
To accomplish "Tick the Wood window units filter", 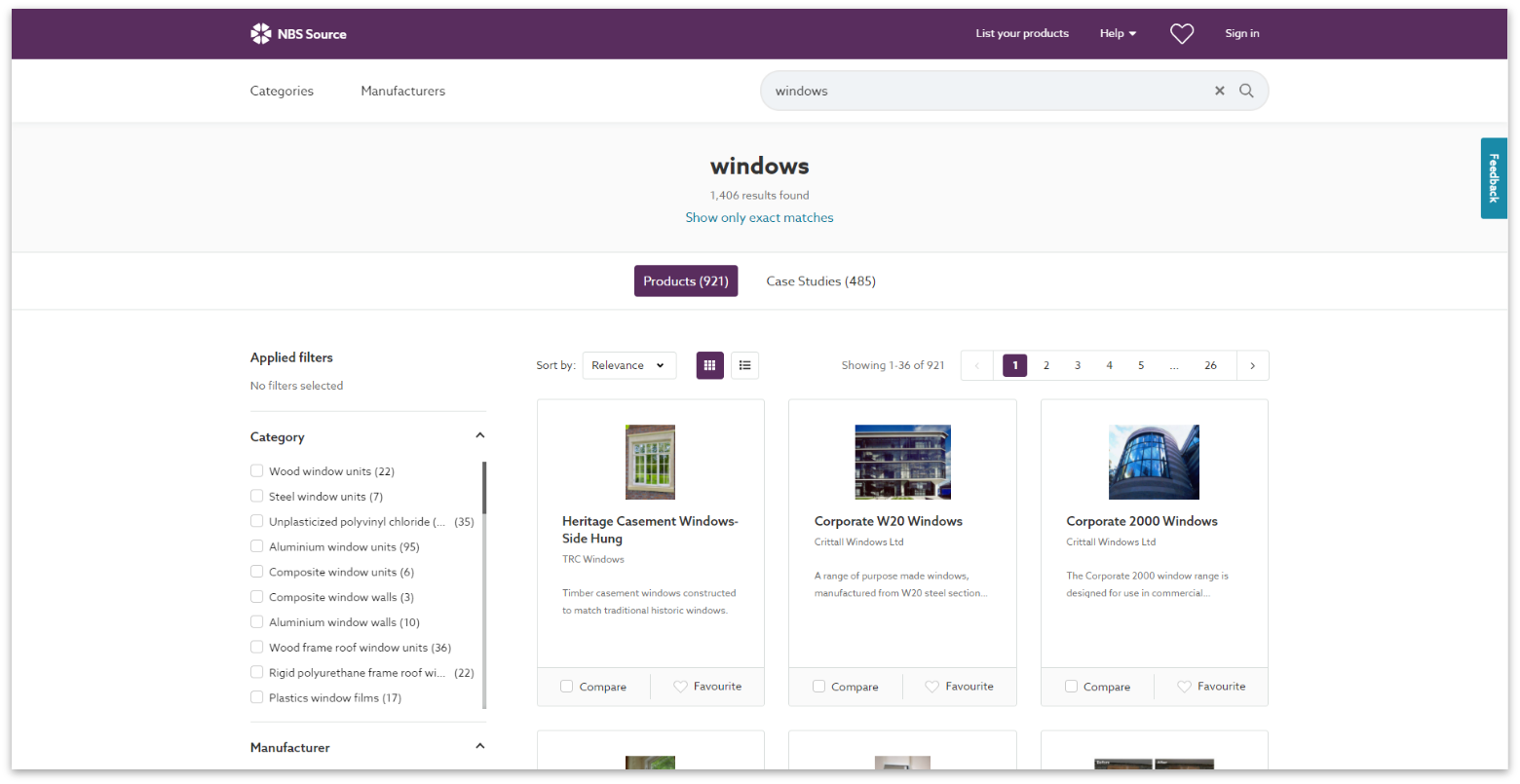I will (x=257, y=471).
